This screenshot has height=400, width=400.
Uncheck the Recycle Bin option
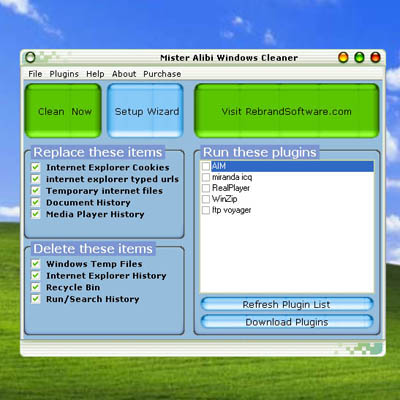click(36, 287)
